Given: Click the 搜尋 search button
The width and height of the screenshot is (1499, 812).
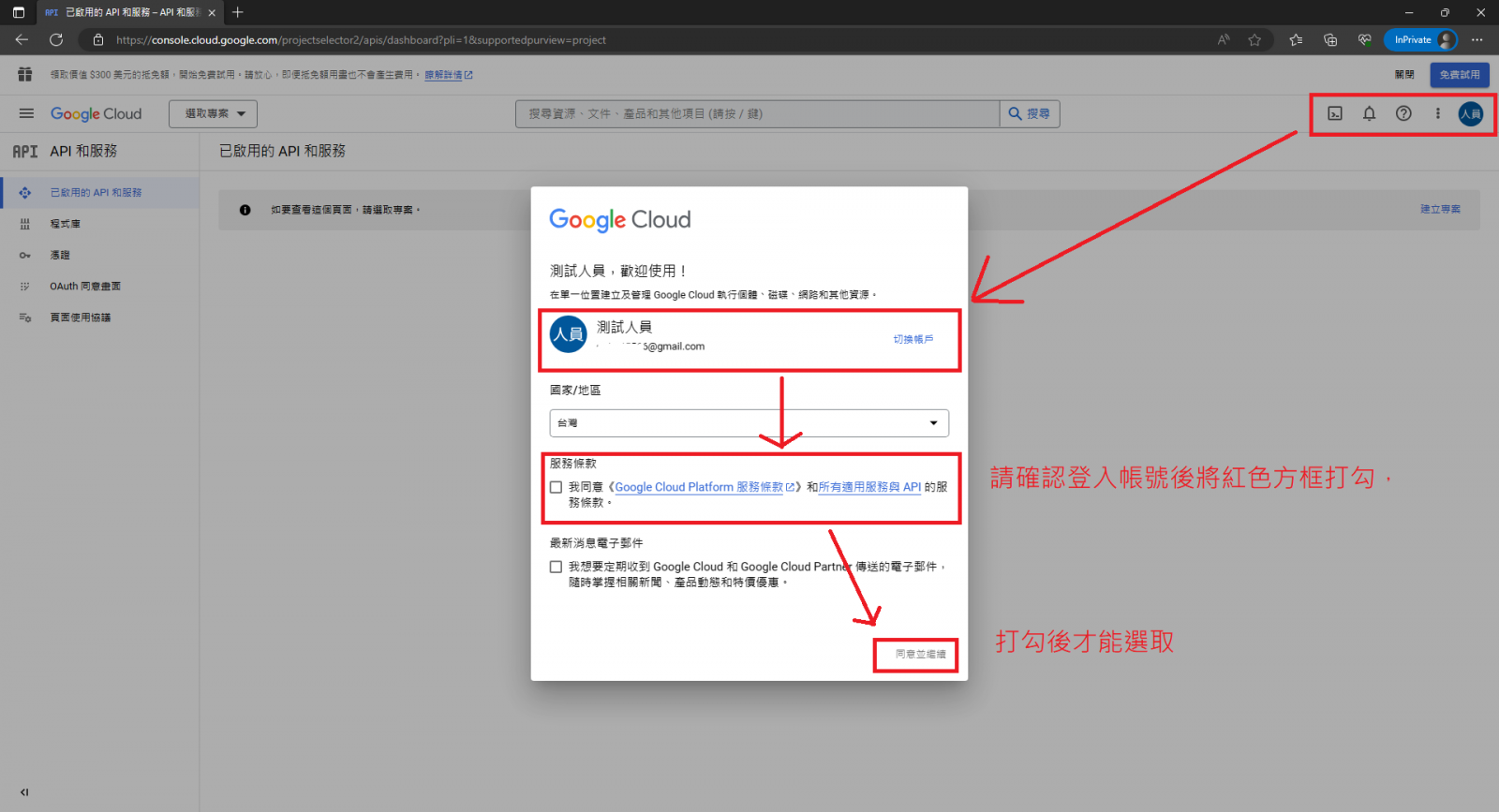Looking at the screenshot, I should [x=1030, y=113].
